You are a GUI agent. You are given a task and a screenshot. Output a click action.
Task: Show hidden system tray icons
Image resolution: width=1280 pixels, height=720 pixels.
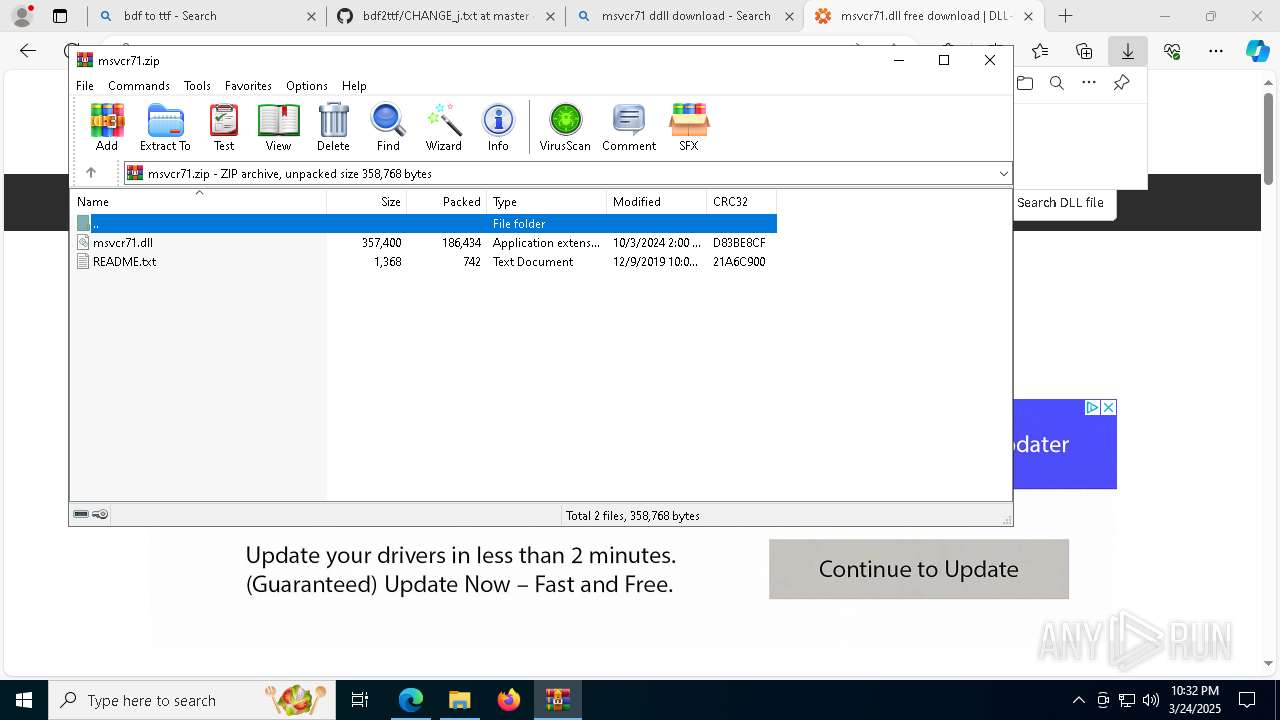tap(1078, 700)
